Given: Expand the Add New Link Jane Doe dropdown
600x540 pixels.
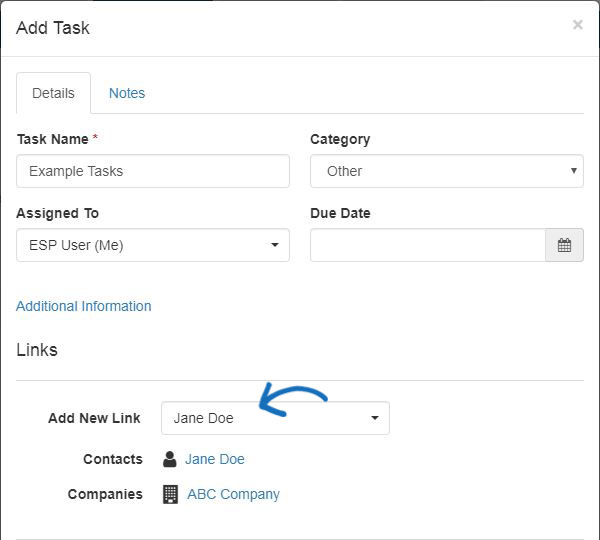Looking at the screenshot, I should (x=276, y=418).
